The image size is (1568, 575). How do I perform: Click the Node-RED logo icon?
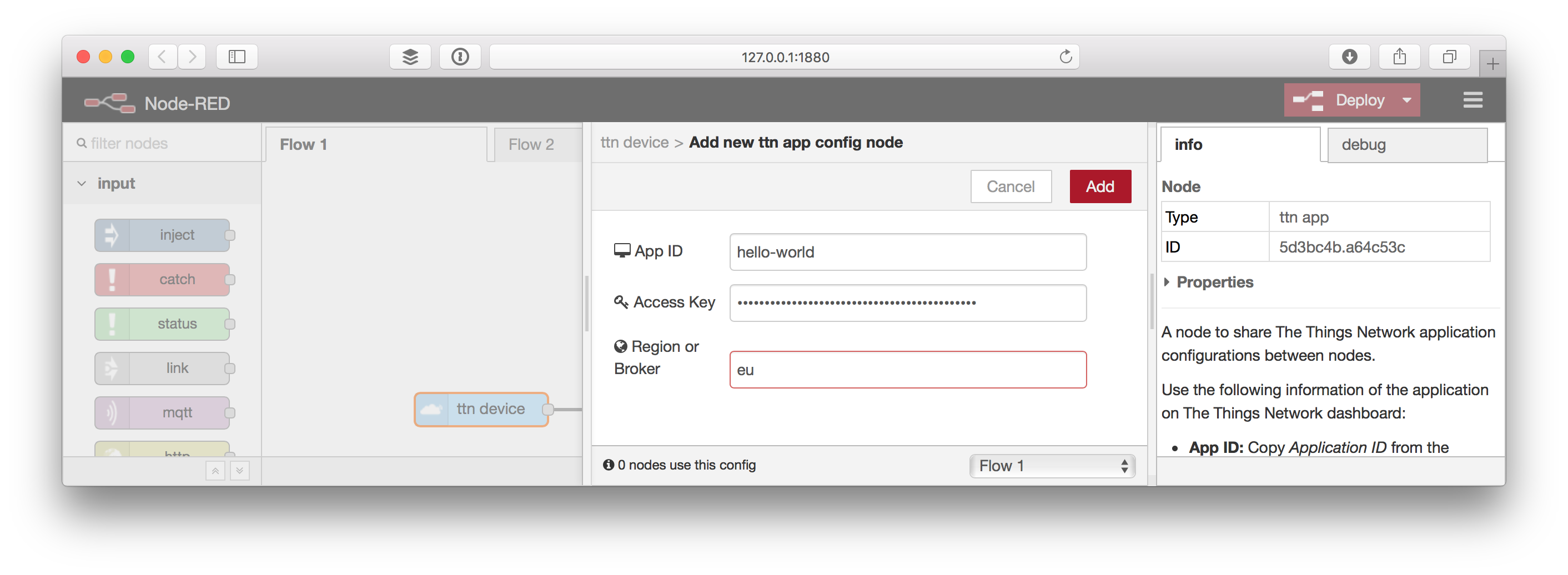pos(110,103)
